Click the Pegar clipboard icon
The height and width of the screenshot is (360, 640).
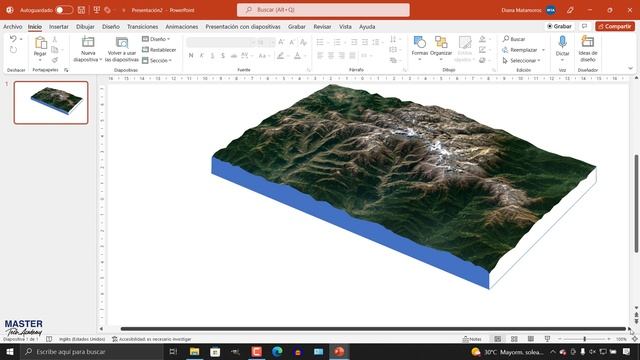pyautogui.click(x=40, y=43)
